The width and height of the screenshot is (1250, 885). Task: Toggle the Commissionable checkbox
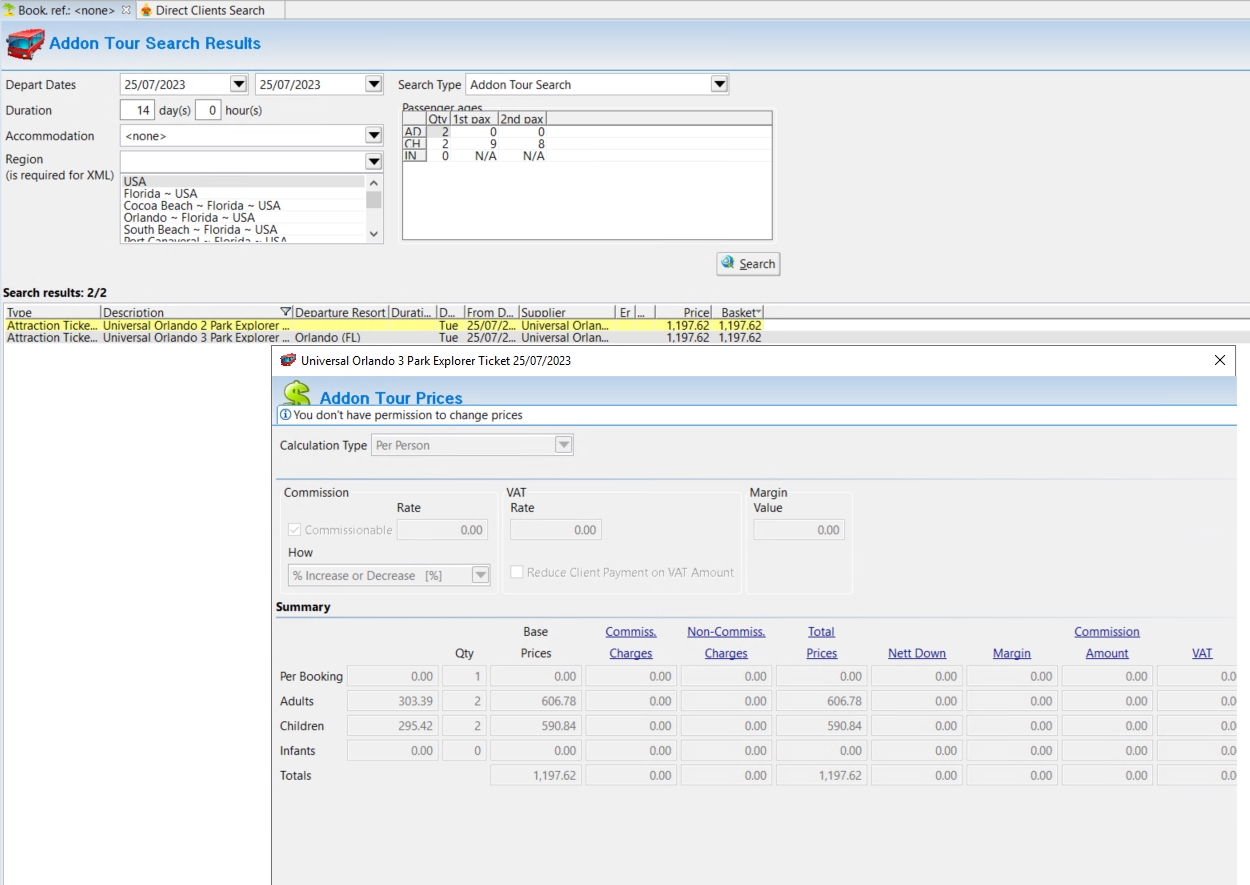pos(295,530)
